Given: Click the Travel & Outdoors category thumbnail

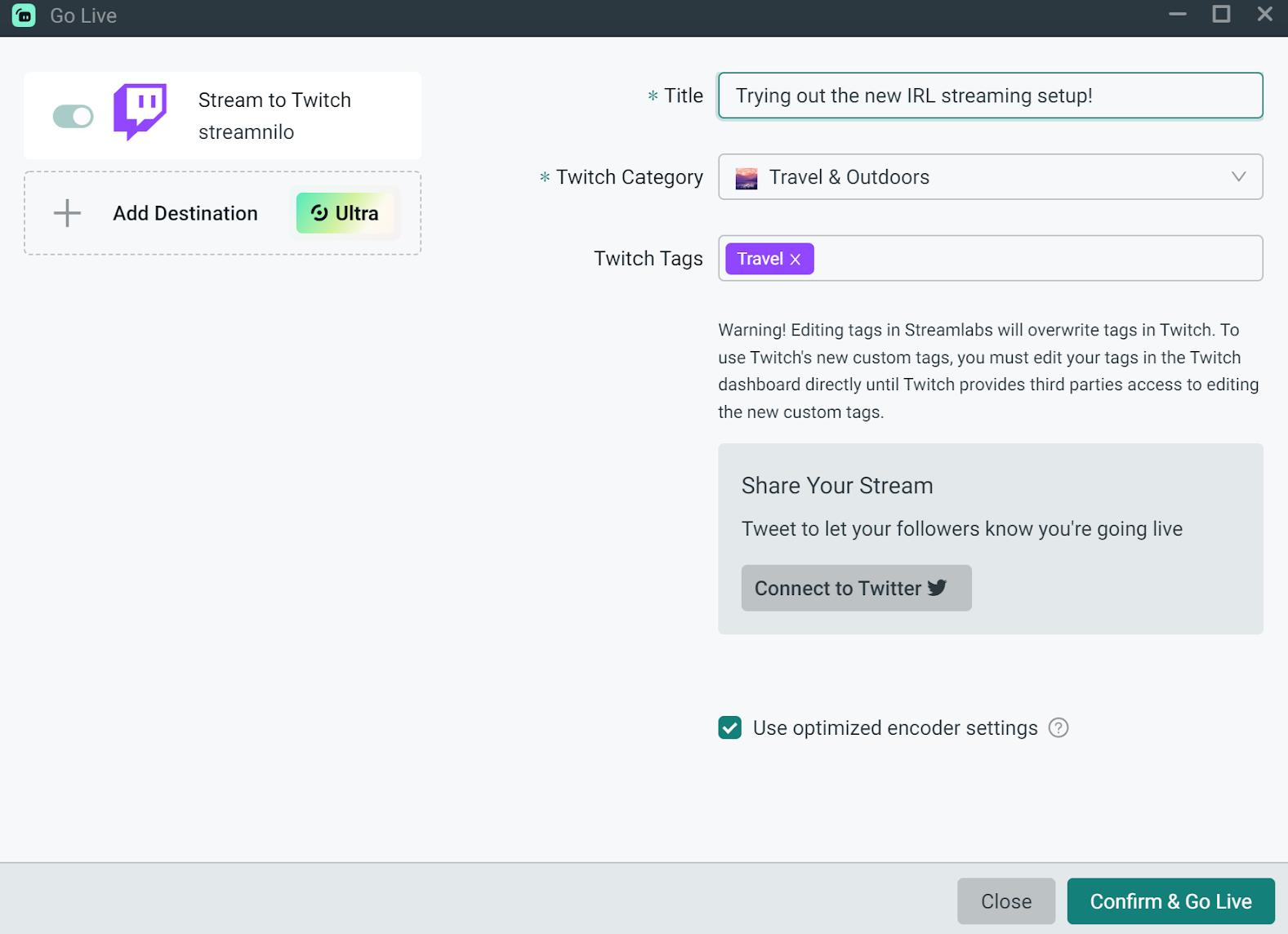Looking at the screenshot, I should pyautogui.click(x=746, y=178).
